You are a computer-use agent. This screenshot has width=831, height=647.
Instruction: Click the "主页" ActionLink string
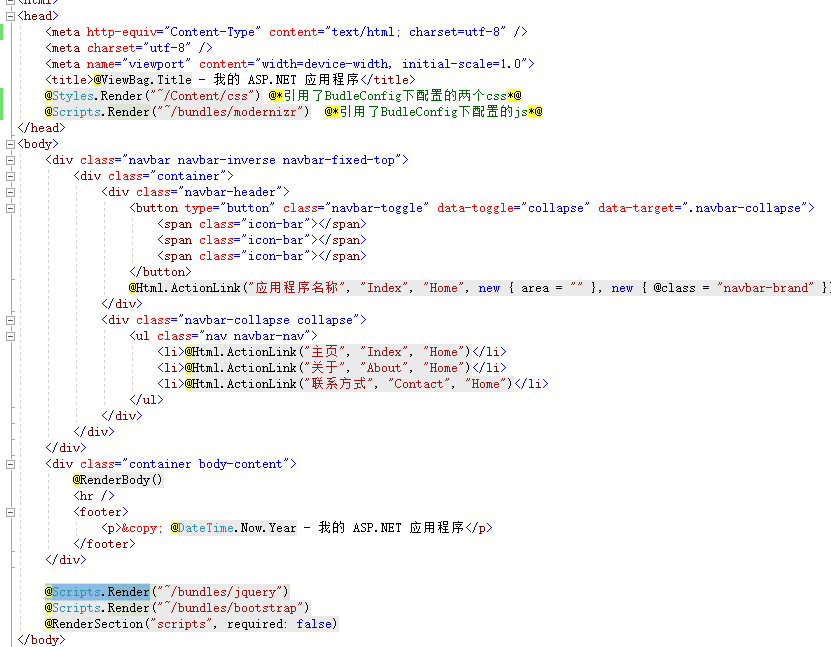click(x=325, y=352)
